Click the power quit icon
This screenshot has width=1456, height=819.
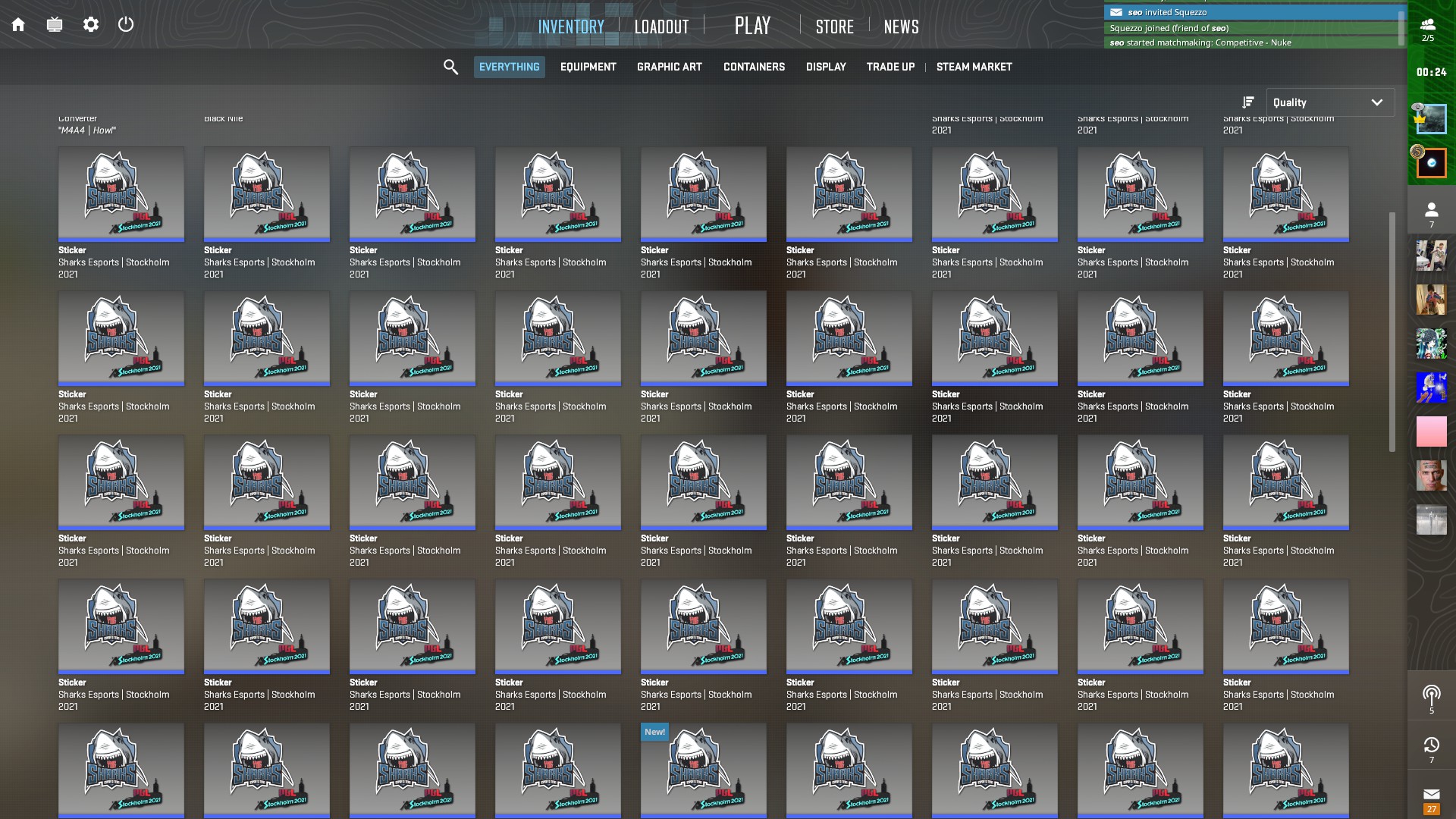126,24
